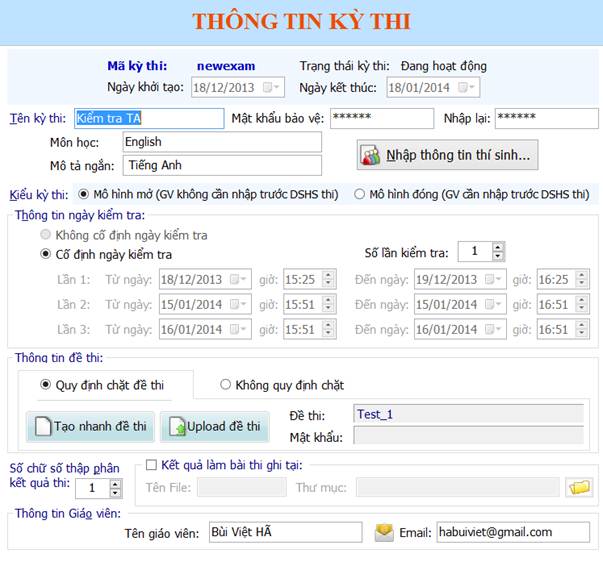This screenshot has width=603, height=562.
Task: Choose Cố định ngày kiểm tra option
Action: coord(45,254)
